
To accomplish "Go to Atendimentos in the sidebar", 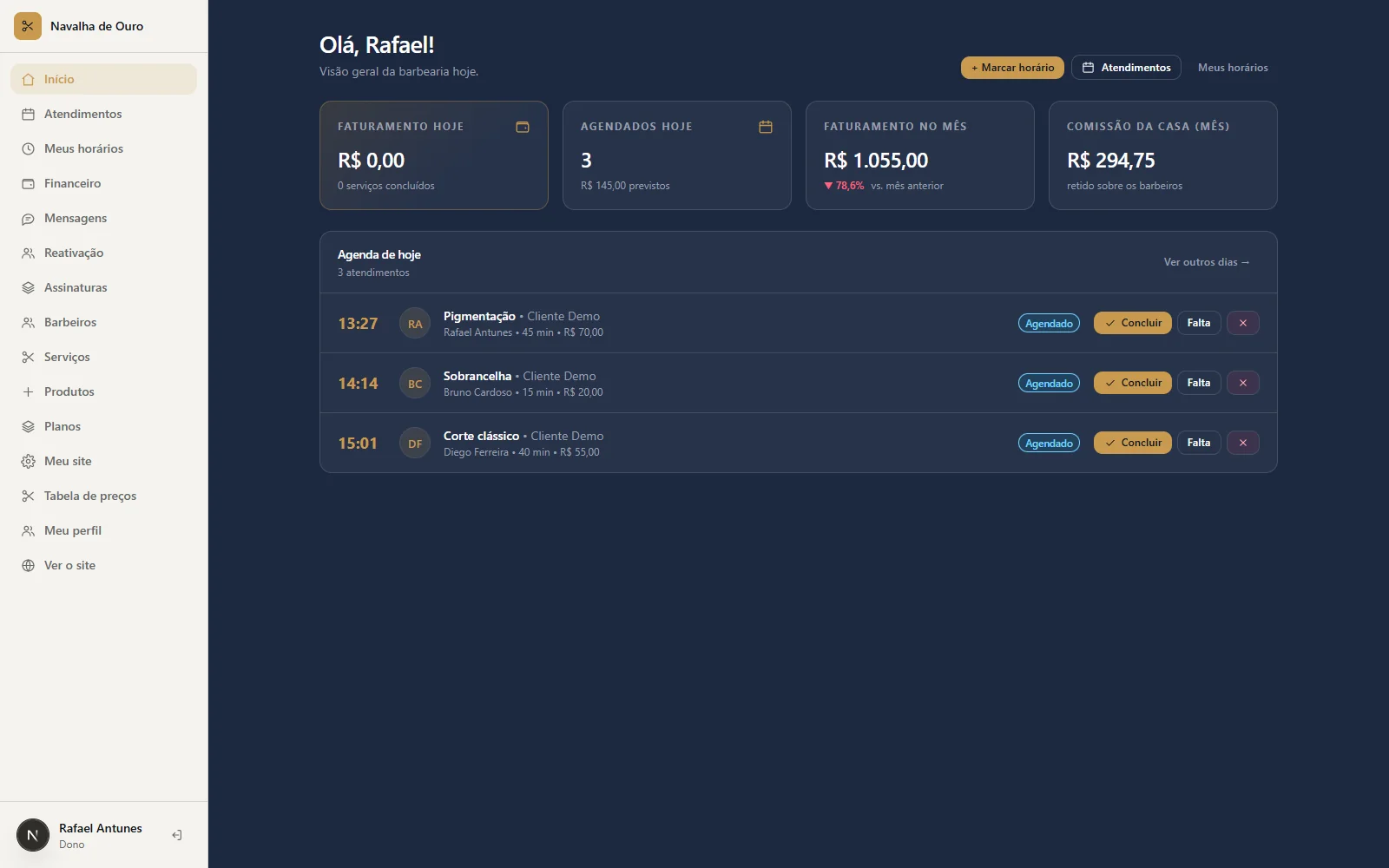I will coord(103,114).
